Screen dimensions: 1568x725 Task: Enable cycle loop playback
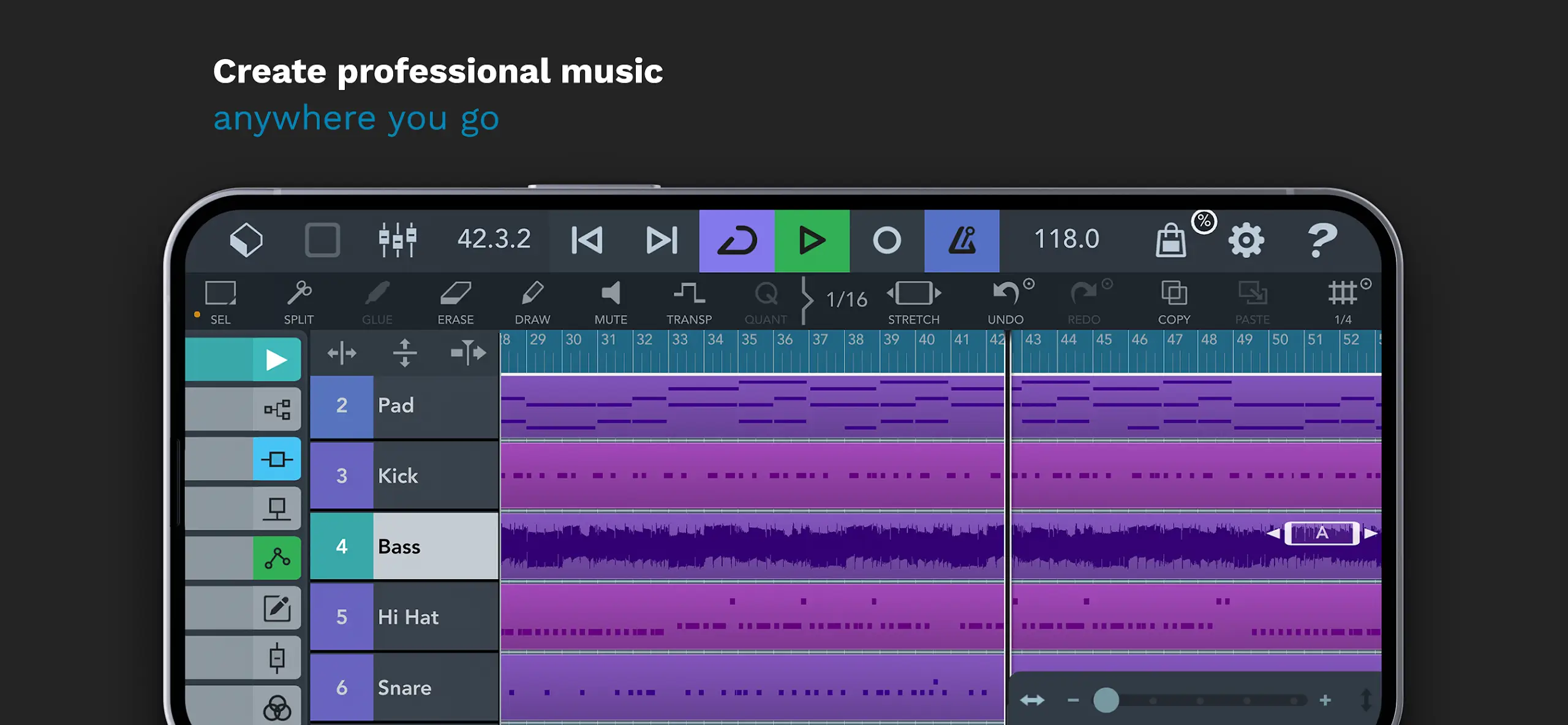coord(736,240)
